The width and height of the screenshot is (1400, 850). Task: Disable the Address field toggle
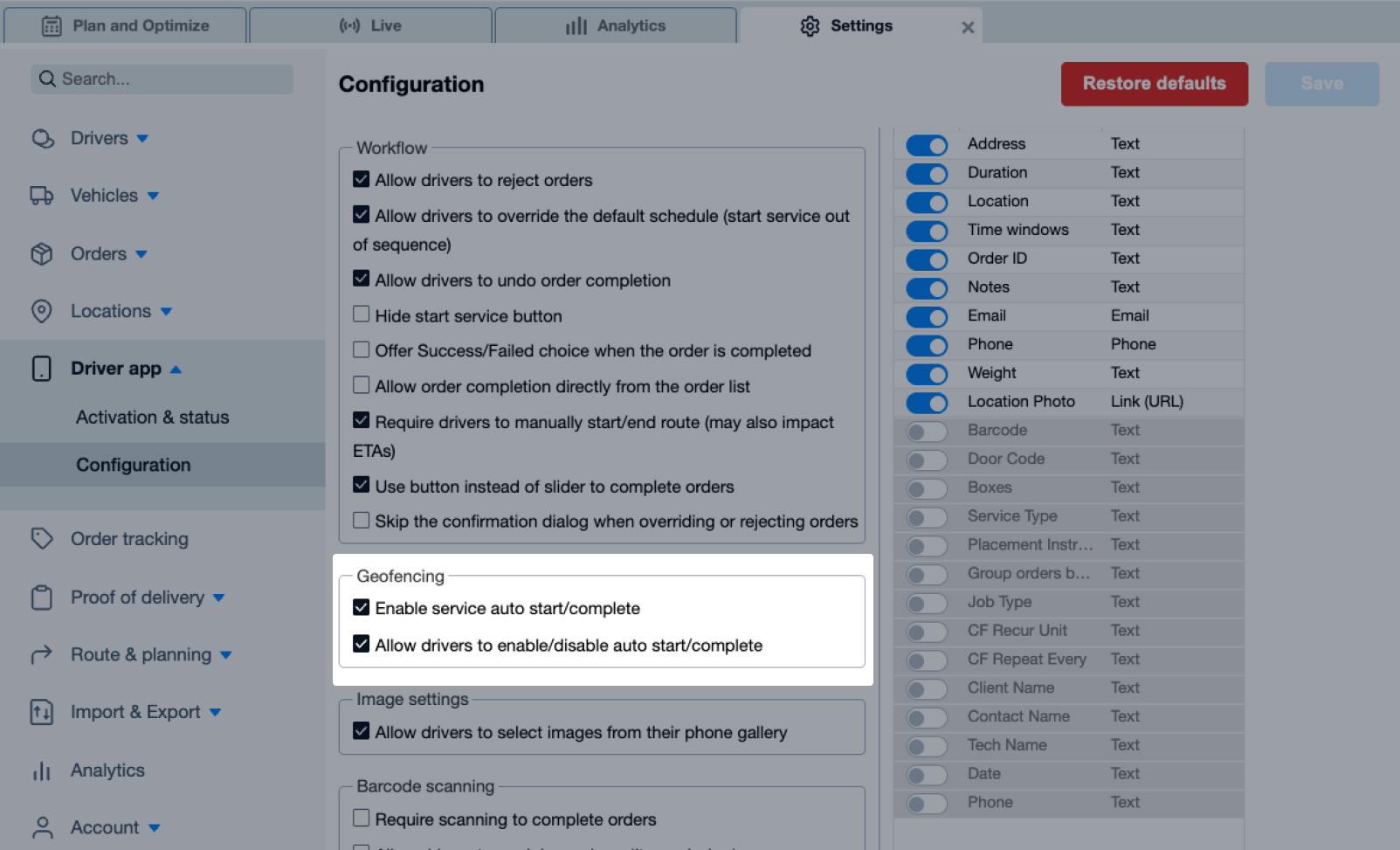pos(927,145)
